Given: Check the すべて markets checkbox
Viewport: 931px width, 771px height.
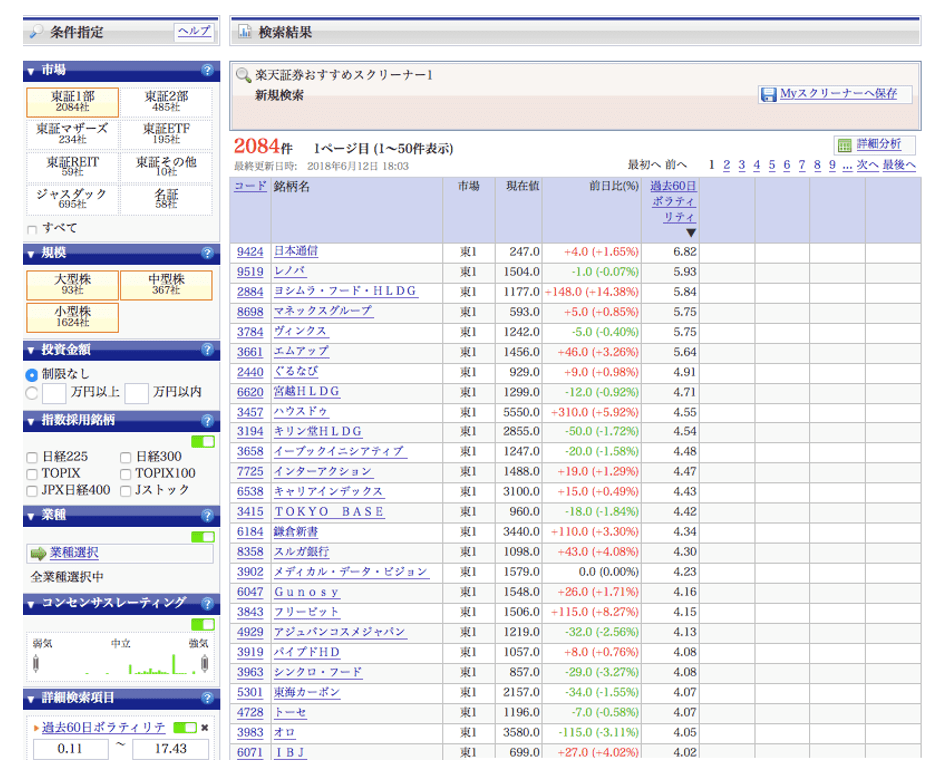Looking at the screenshot, I should click(x=33, y=229).
